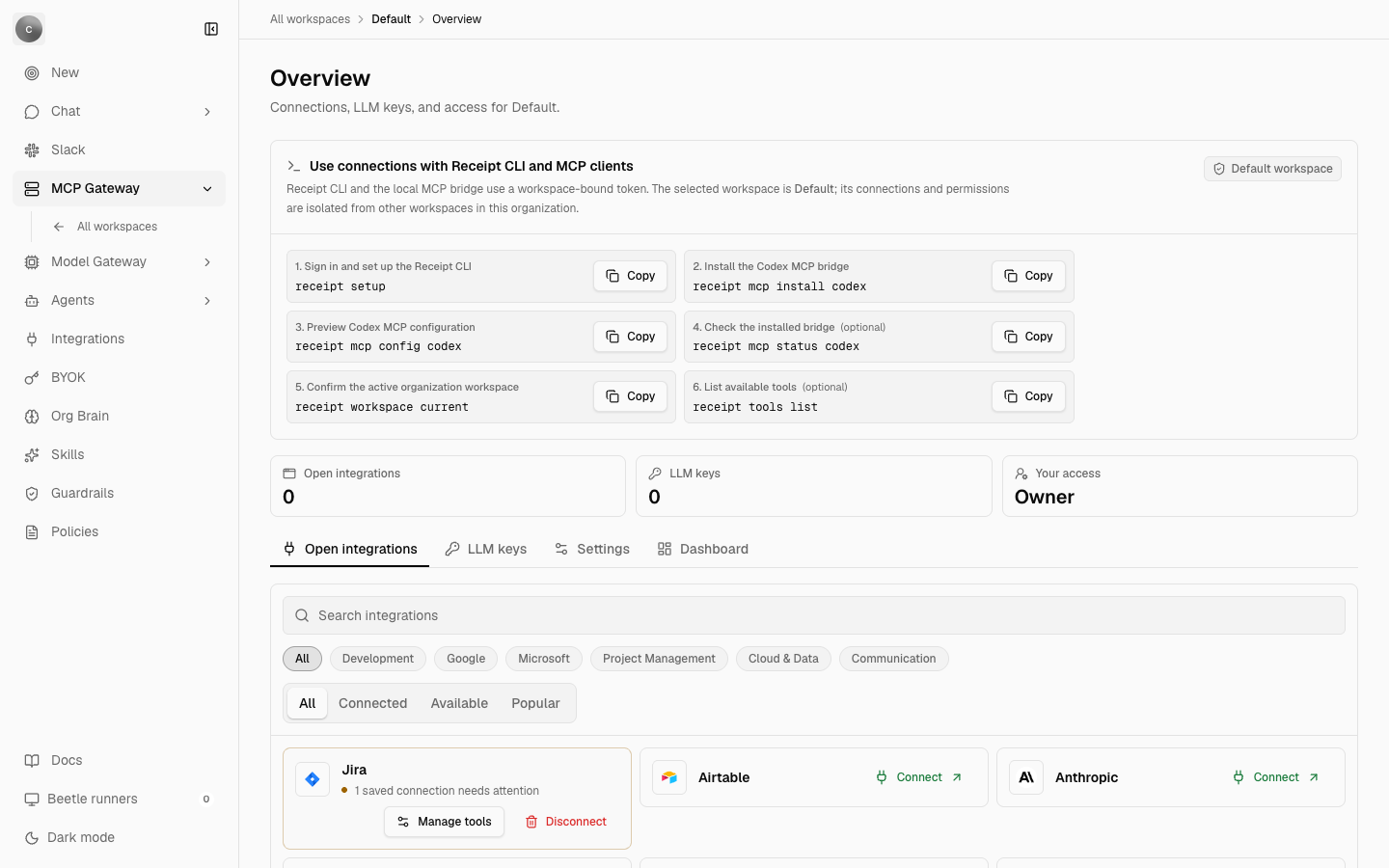Click the Jira logo icon

[x=313, y=779]
